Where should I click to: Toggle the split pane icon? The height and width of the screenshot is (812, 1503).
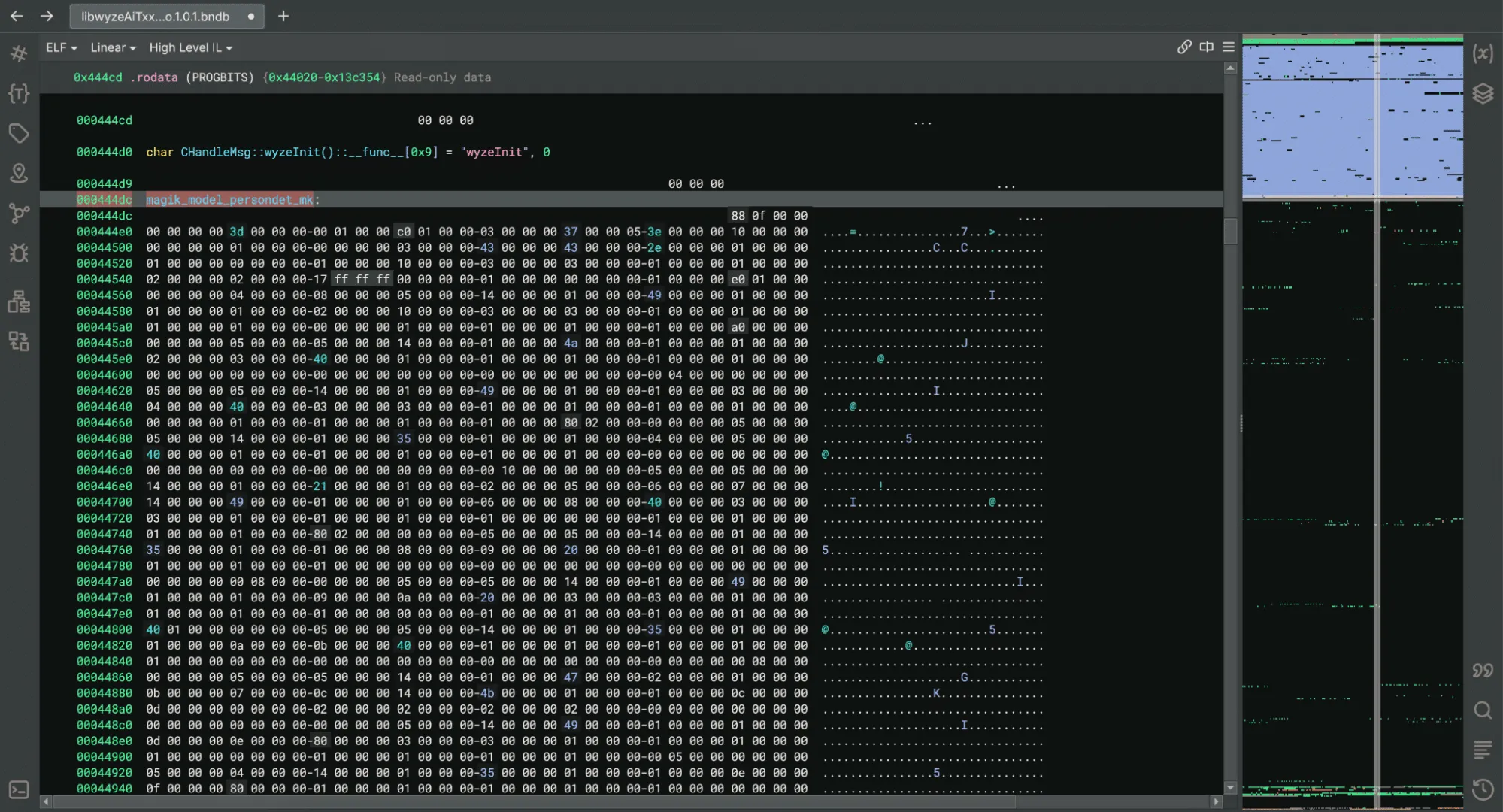[x=1206, y=47]
